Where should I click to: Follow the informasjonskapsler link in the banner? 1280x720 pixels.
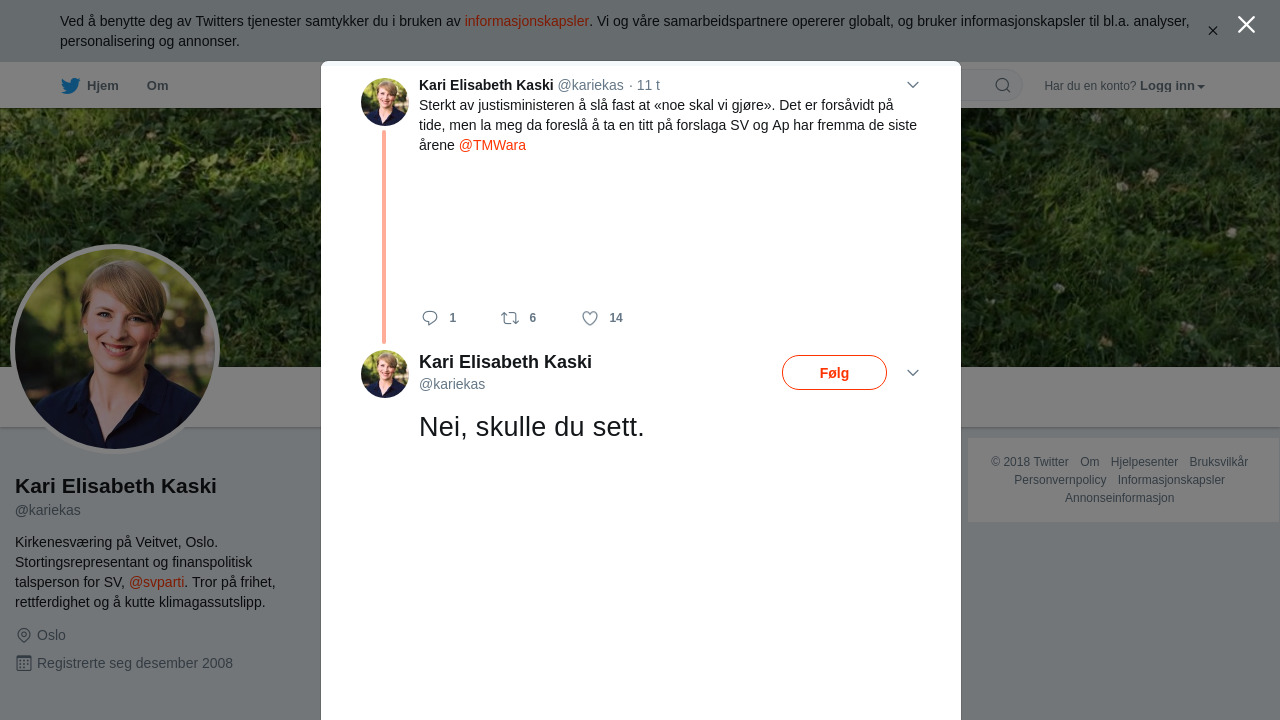click(x=526, y=21)
